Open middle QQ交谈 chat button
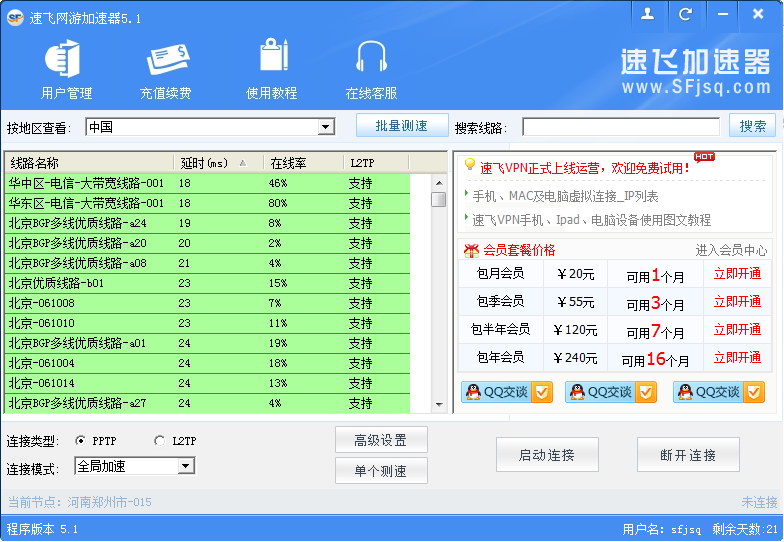Screen dimensions: 784x542 (x=610, y=392)
